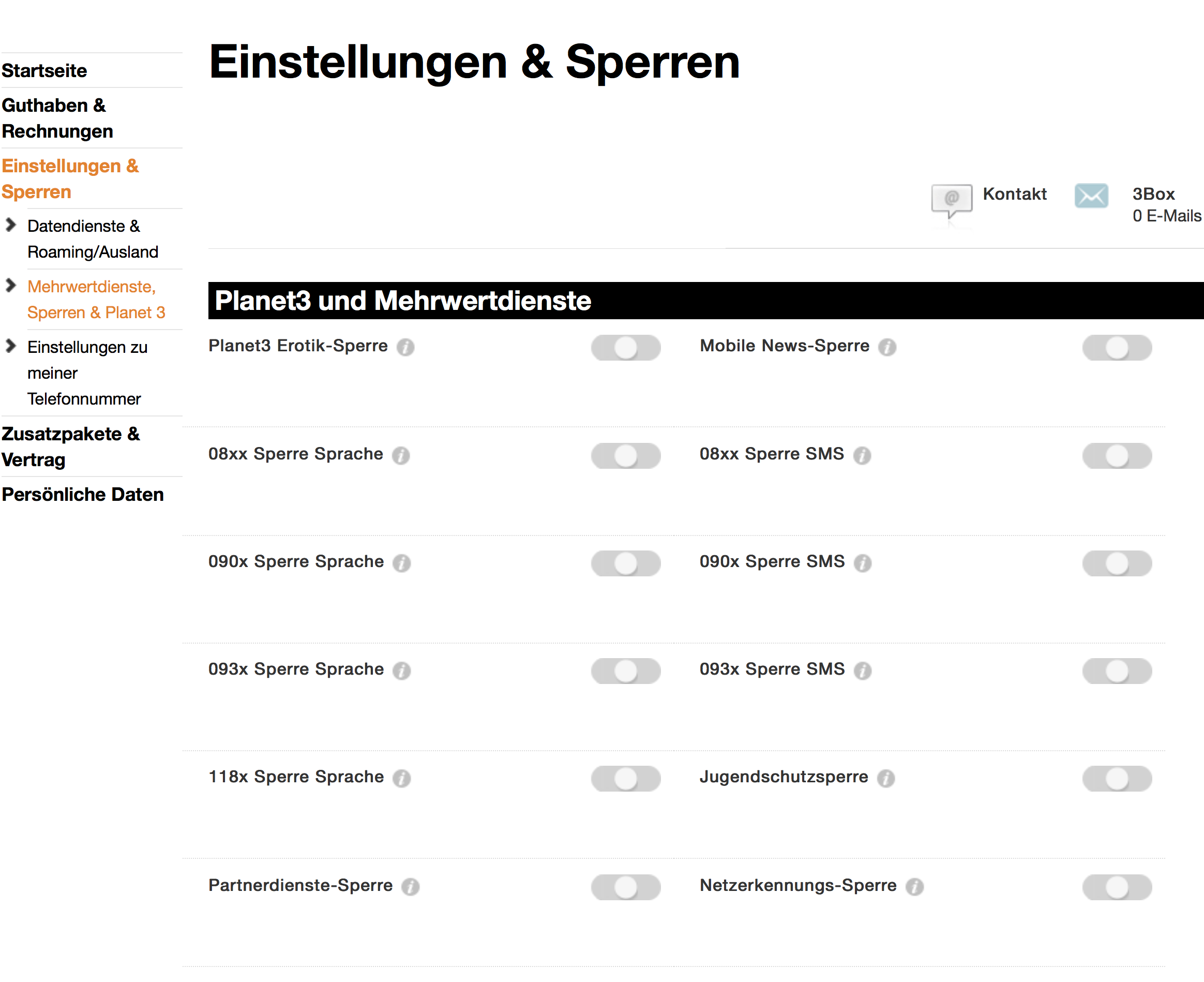Click the 0 E-Mails text under 3Box

click(x=1167, y=216)
